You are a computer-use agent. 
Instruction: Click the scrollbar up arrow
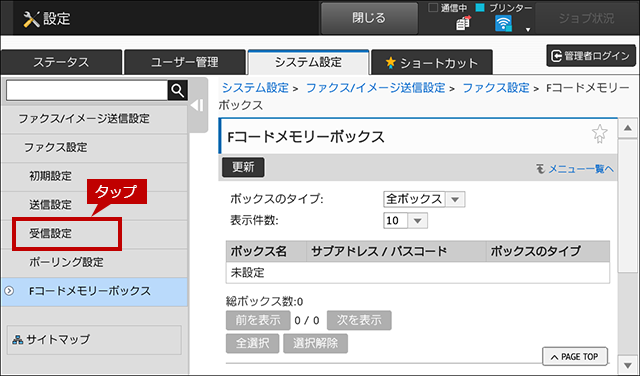coord(628,128)
